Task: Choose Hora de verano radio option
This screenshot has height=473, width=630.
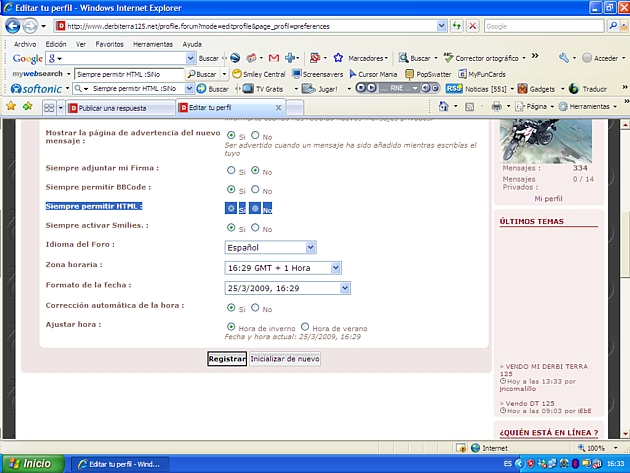Action: pyautogui.click(x=305, y=326)
